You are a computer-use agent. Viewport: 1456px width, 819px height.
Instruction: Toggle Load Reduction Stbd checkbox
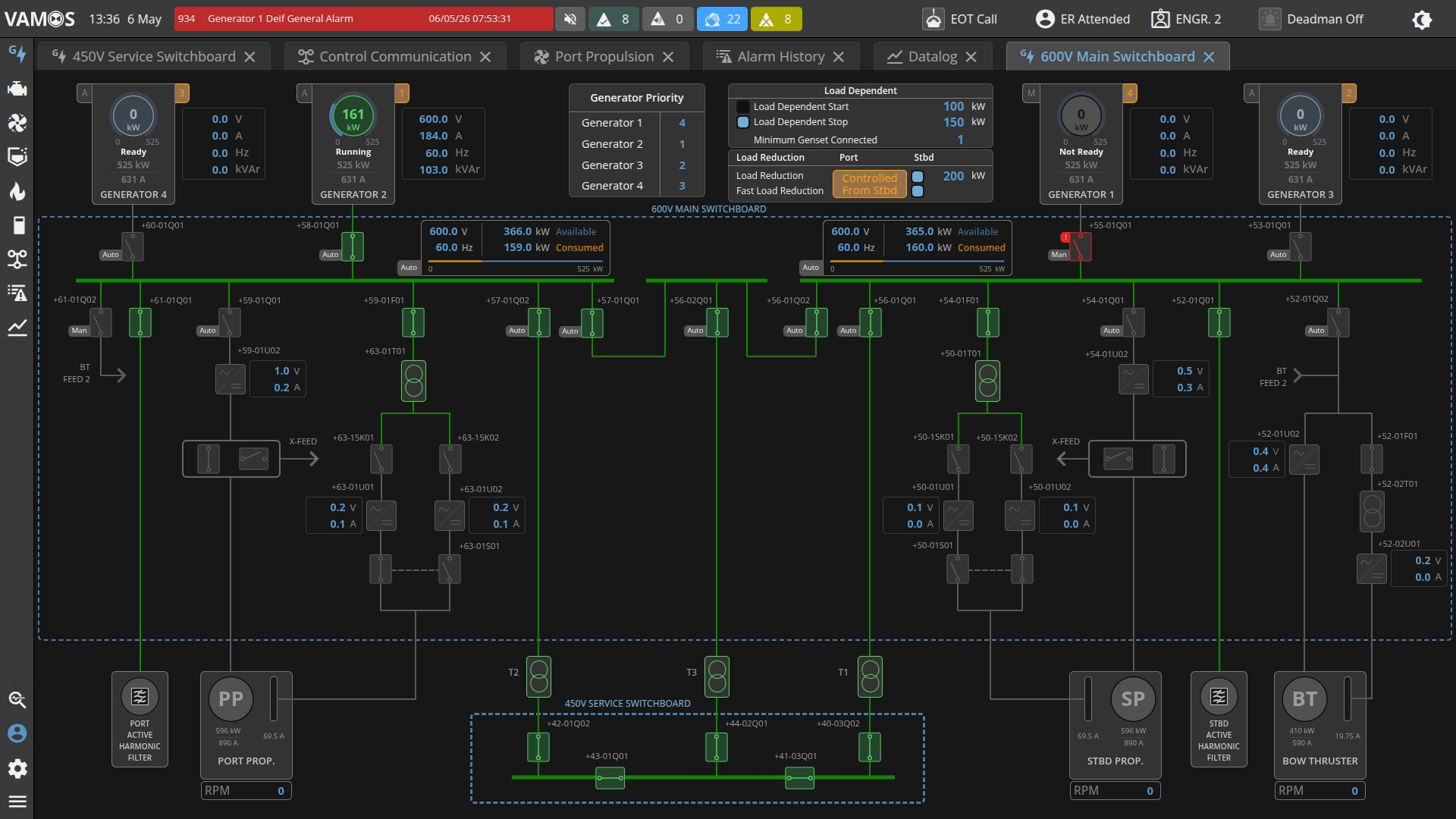coord(918,177)
